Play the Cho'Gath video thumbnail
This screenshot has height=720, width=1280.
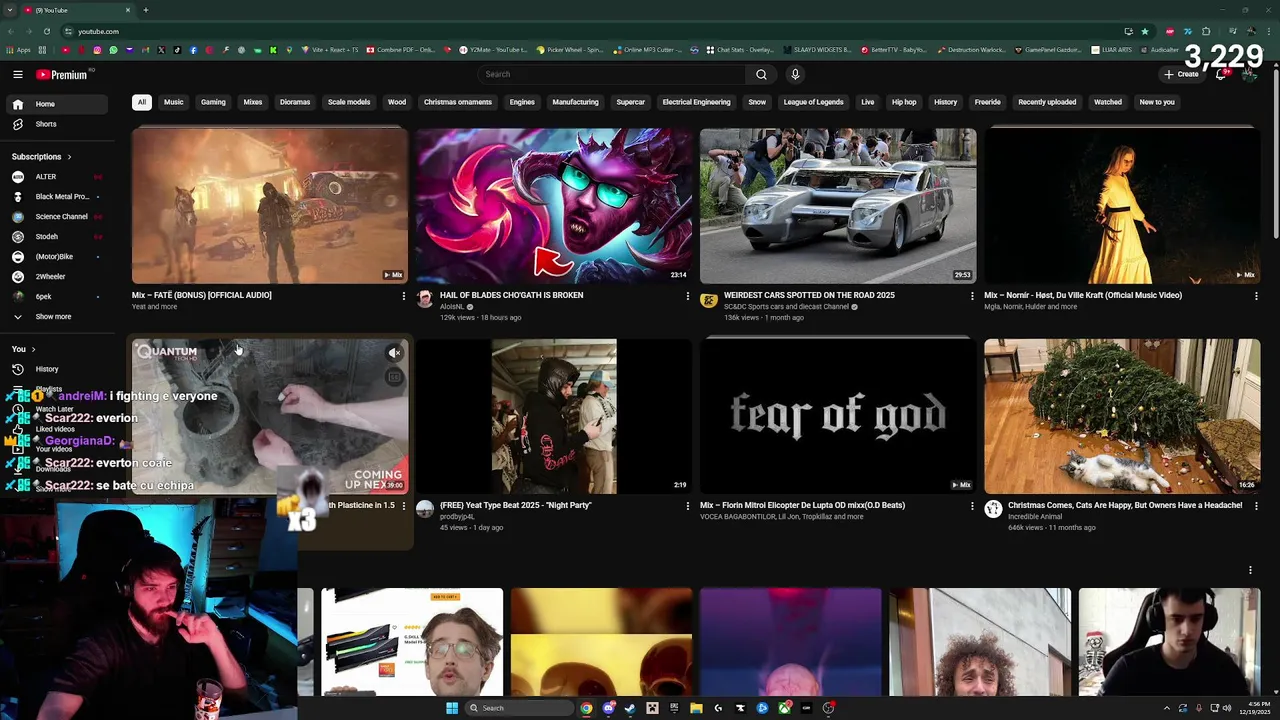[554, 206]
